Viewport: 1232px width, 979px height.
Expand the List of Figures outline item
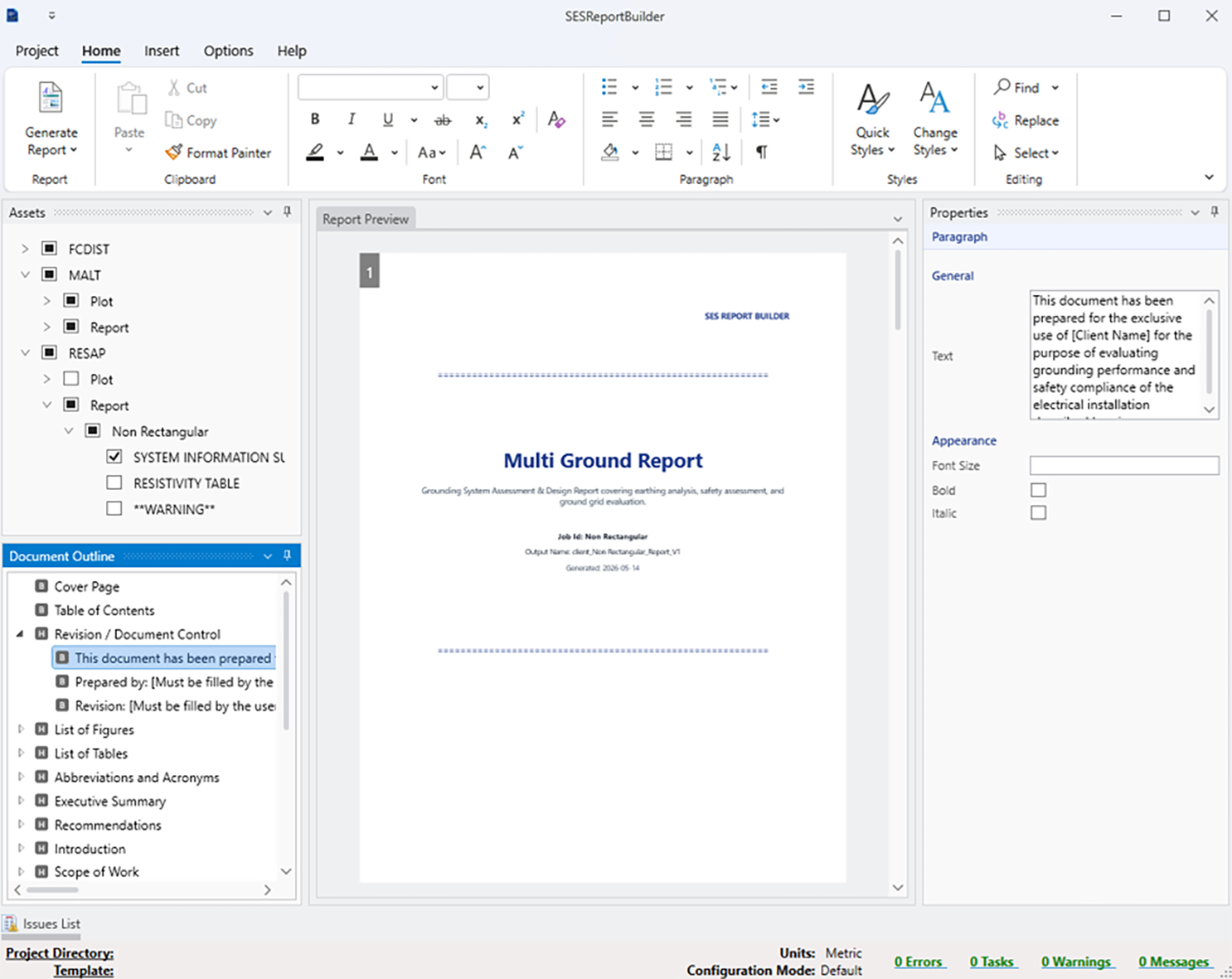tap(21, 729)
